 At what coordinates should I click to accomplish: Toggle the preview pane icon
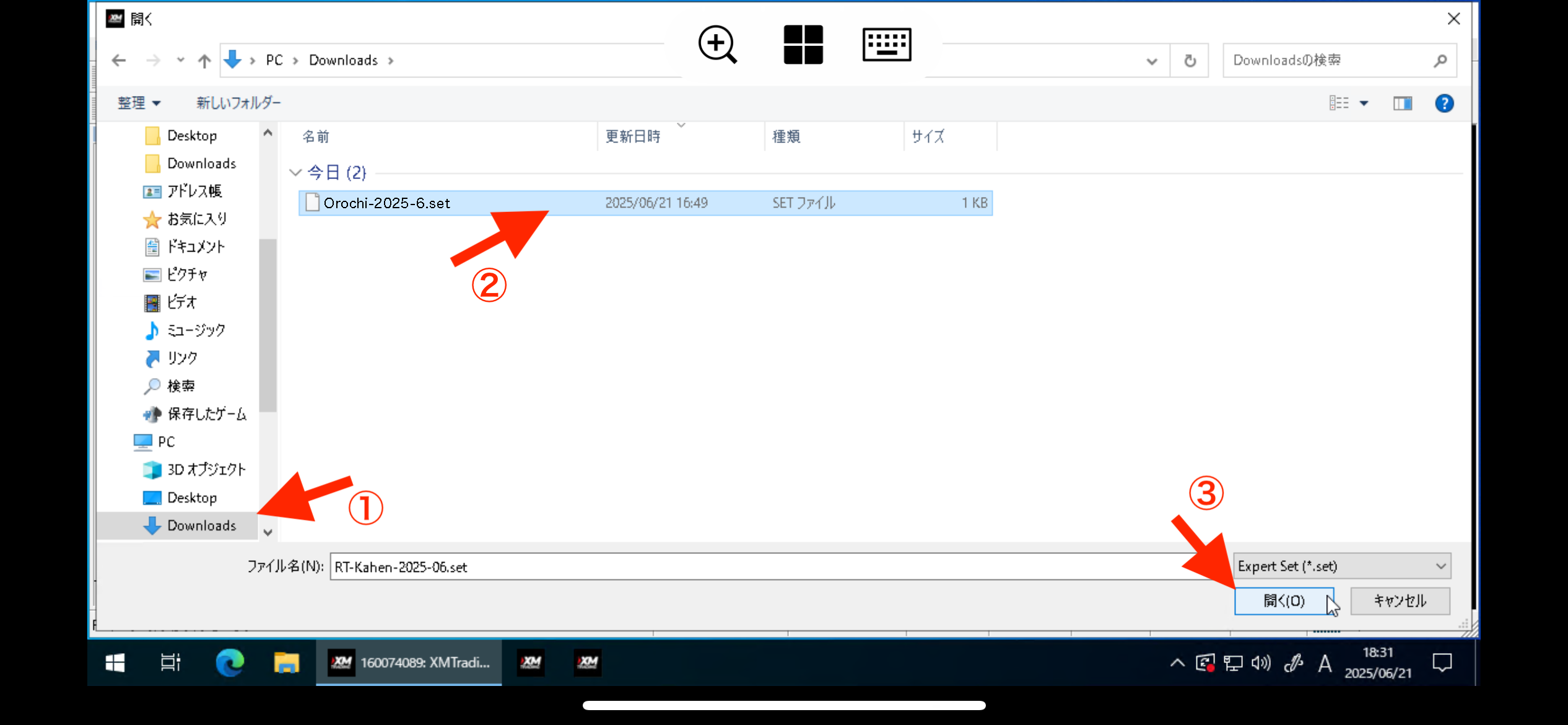coord(1403,103)
